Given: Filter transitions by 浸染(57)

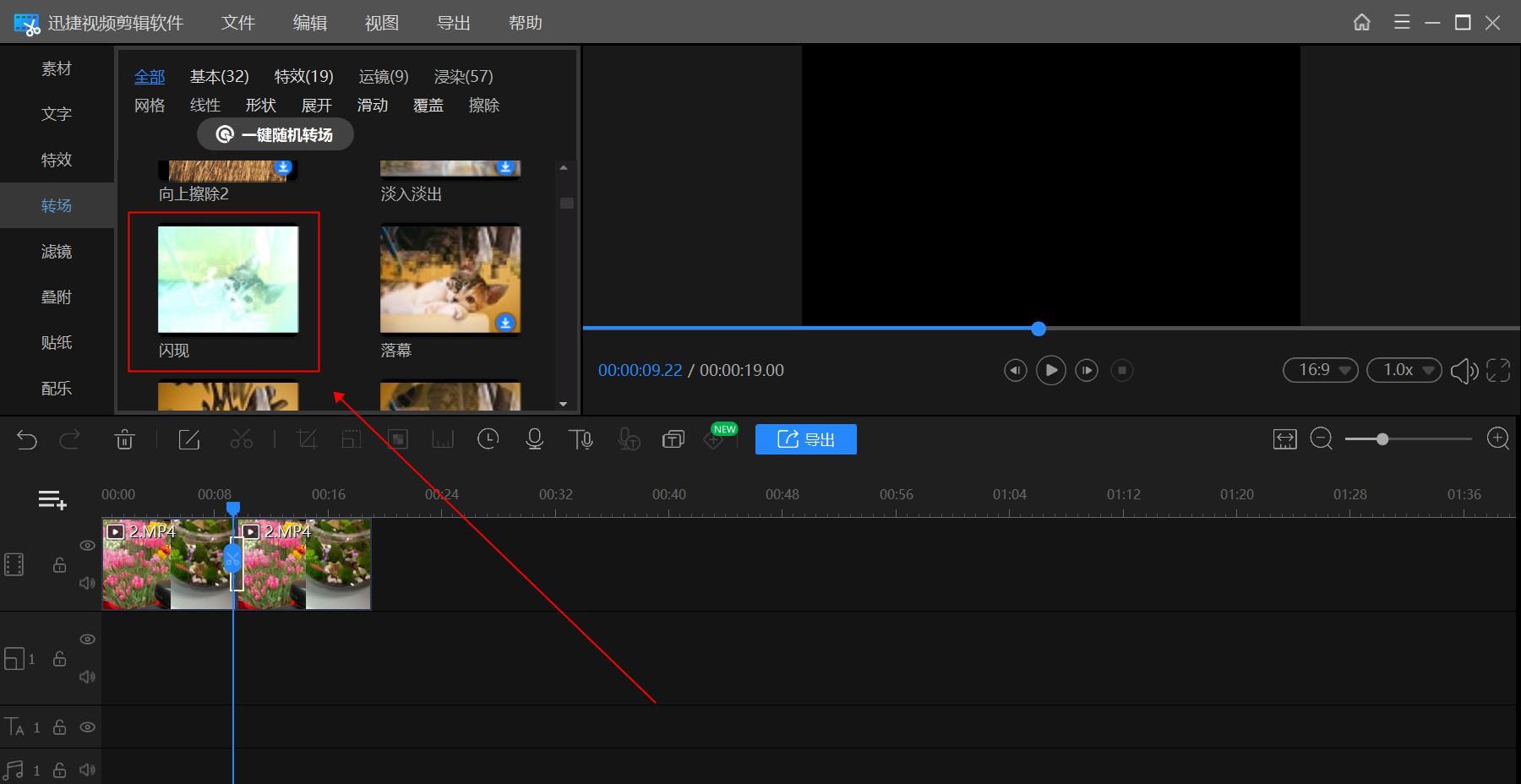Looking at the screenshot, I should (463, 76).
